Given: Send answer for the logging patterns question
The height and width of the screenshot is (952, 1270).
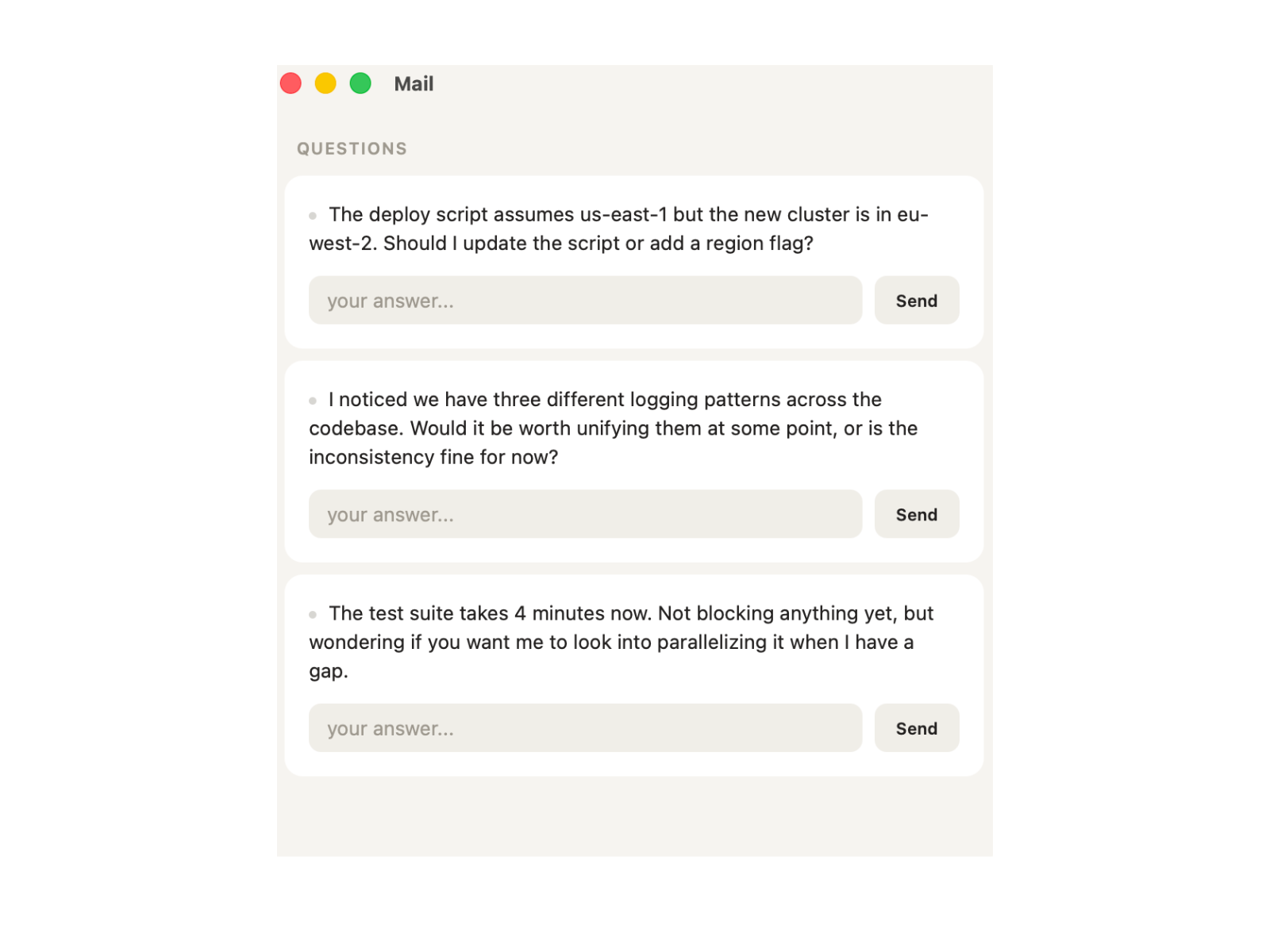Looking at the screenshot, I should point(916,514).
